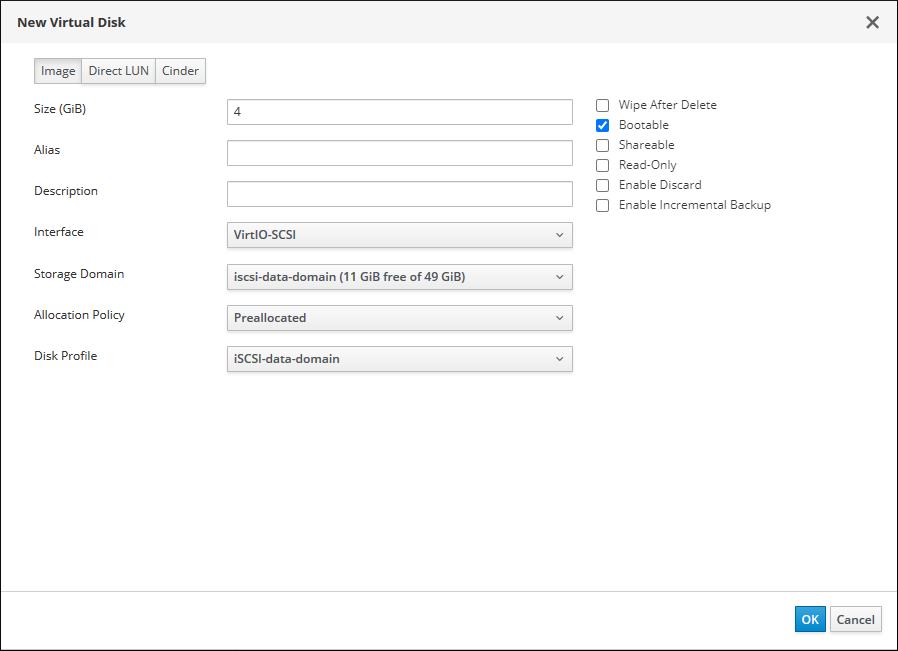Viewport: 898px width, 651px height.
Task: Click the Description label
Action: [x=66, y=191]
